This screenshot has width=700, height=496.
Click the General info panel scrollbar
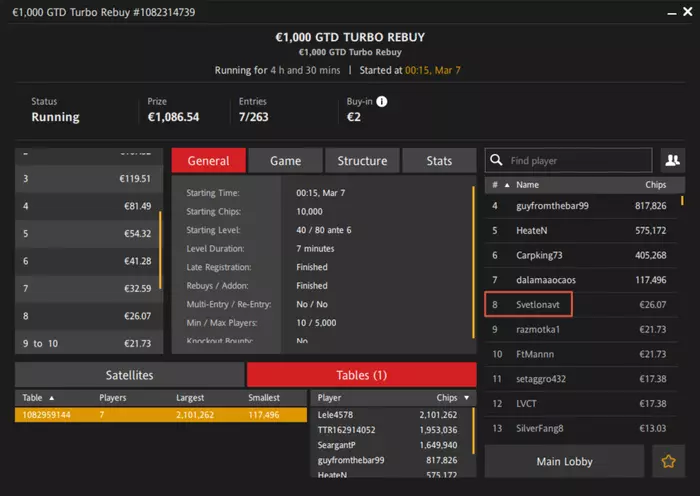(473, 263)
